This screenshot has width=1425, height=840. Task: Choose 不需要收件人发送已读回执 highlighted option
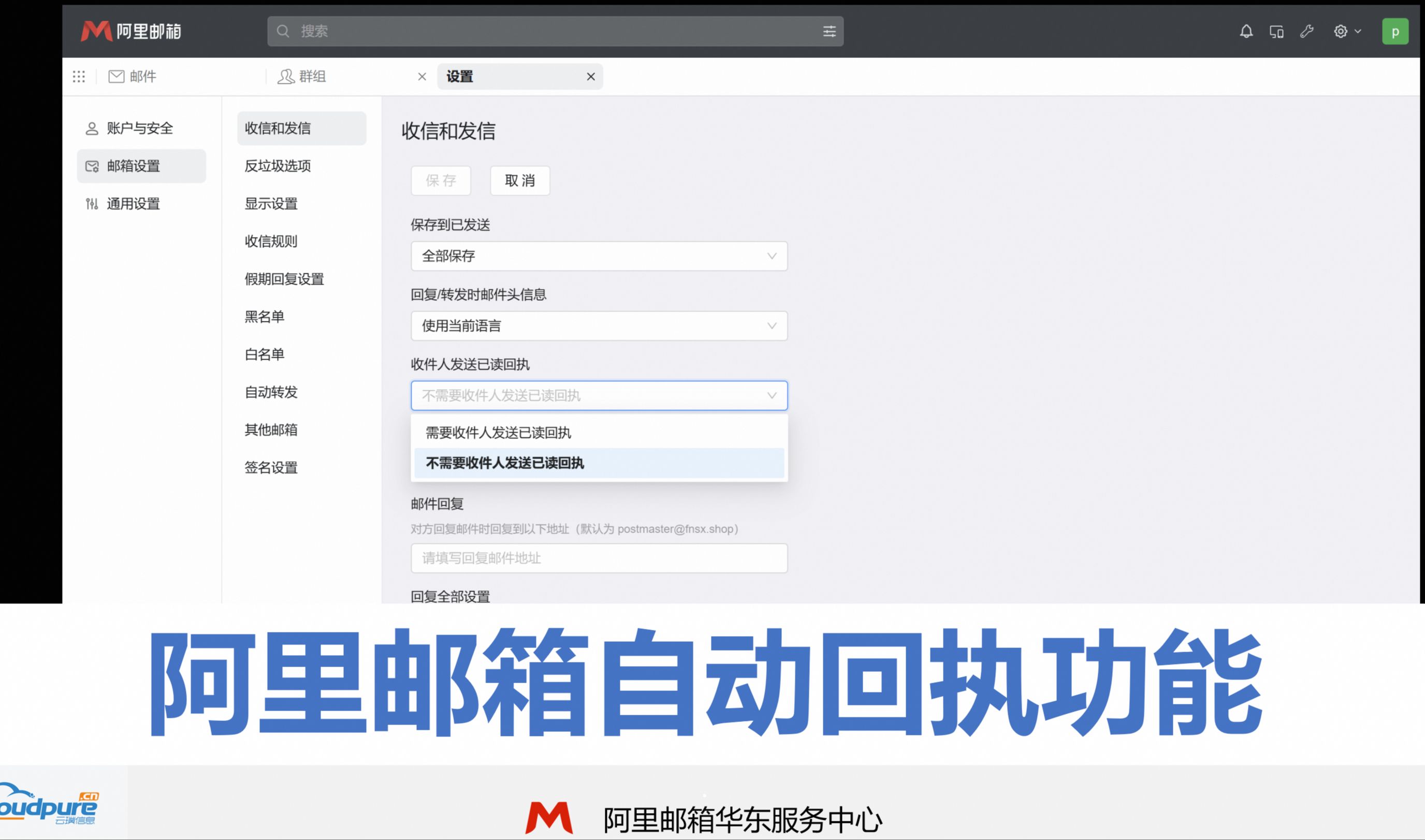(x=599, y=463)
